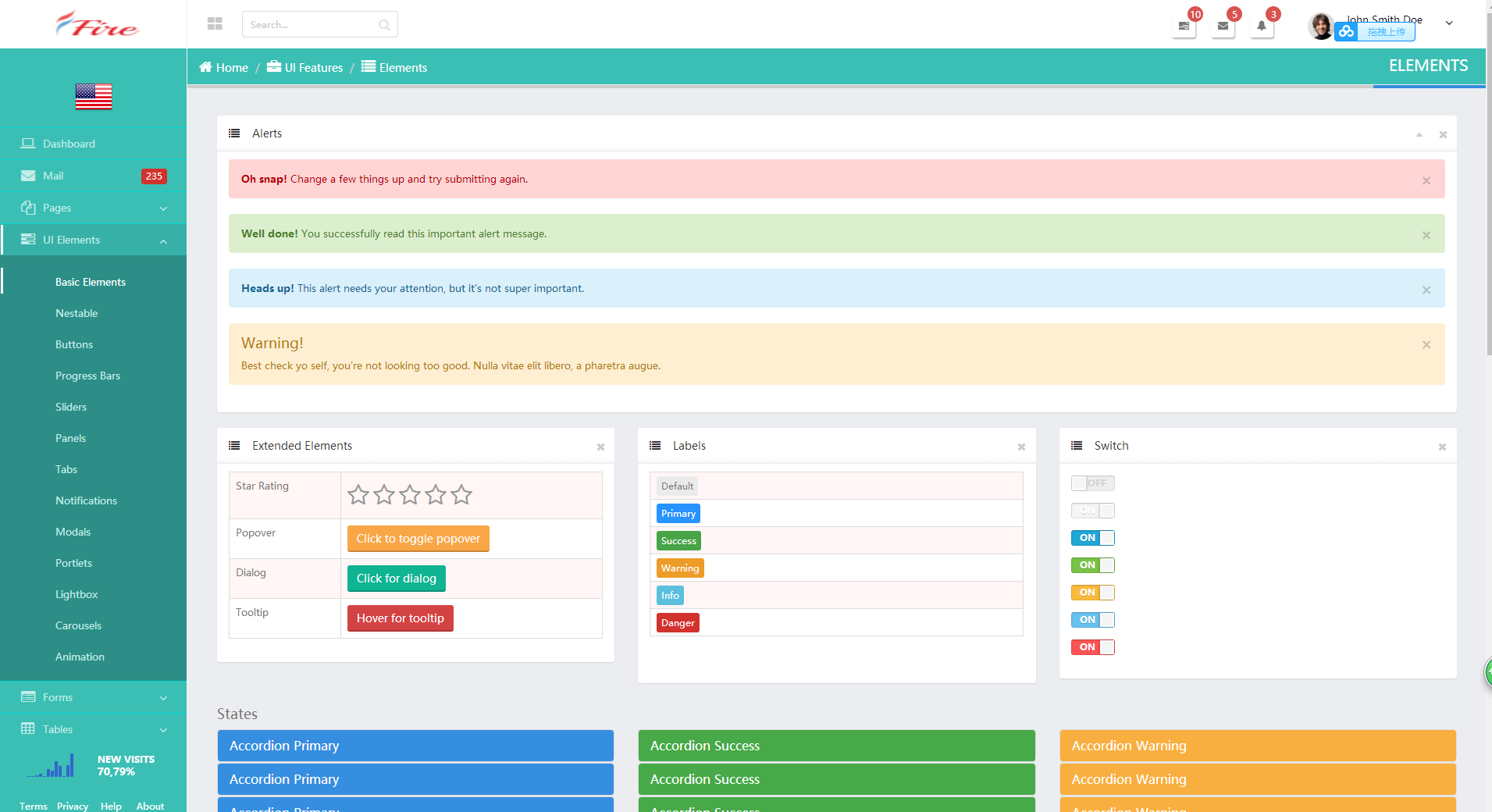Open Dashboard in the sidebar

94,144
